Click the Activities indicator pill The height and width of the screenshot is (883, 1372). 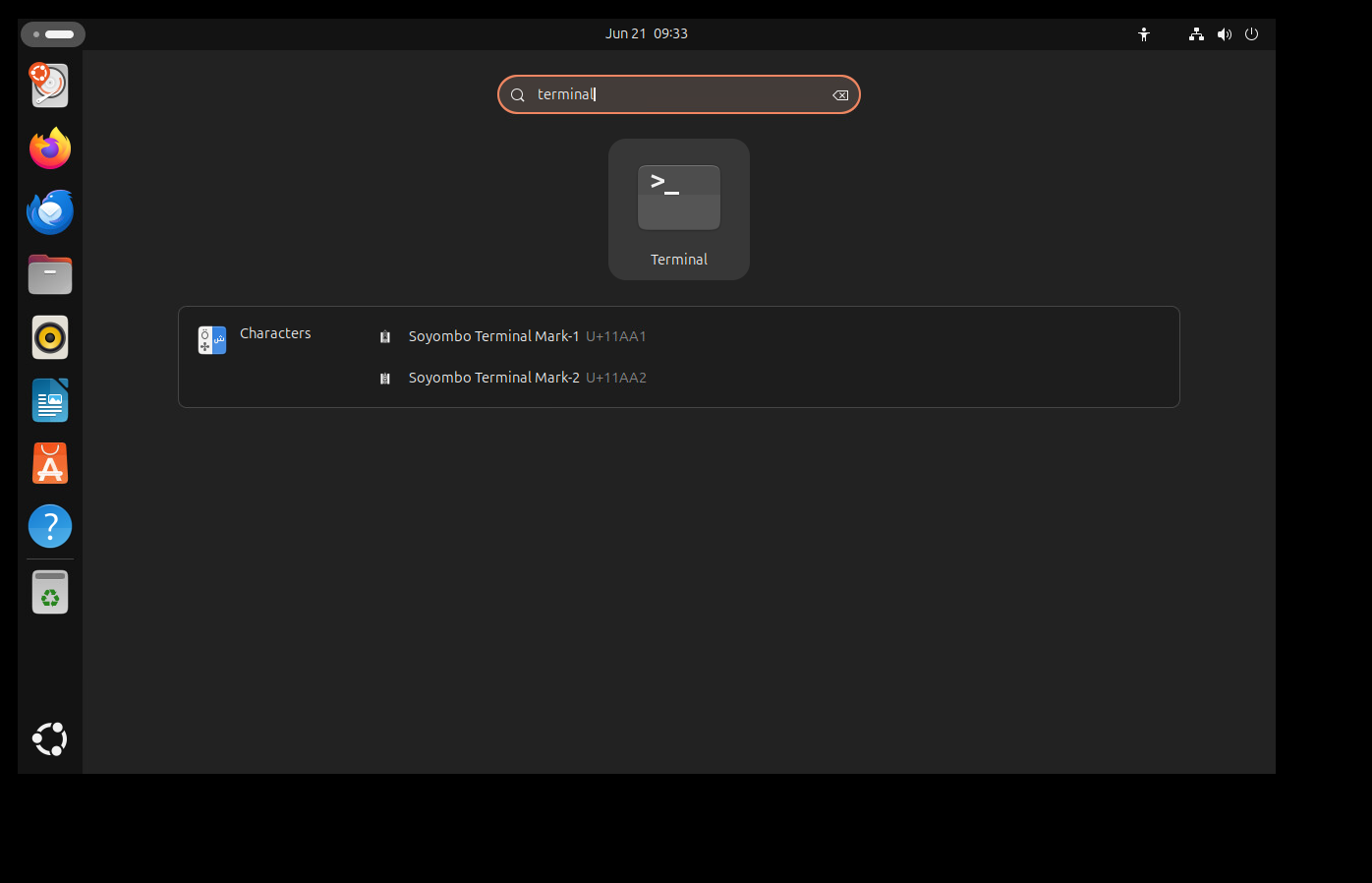click(x=52, y=33)
